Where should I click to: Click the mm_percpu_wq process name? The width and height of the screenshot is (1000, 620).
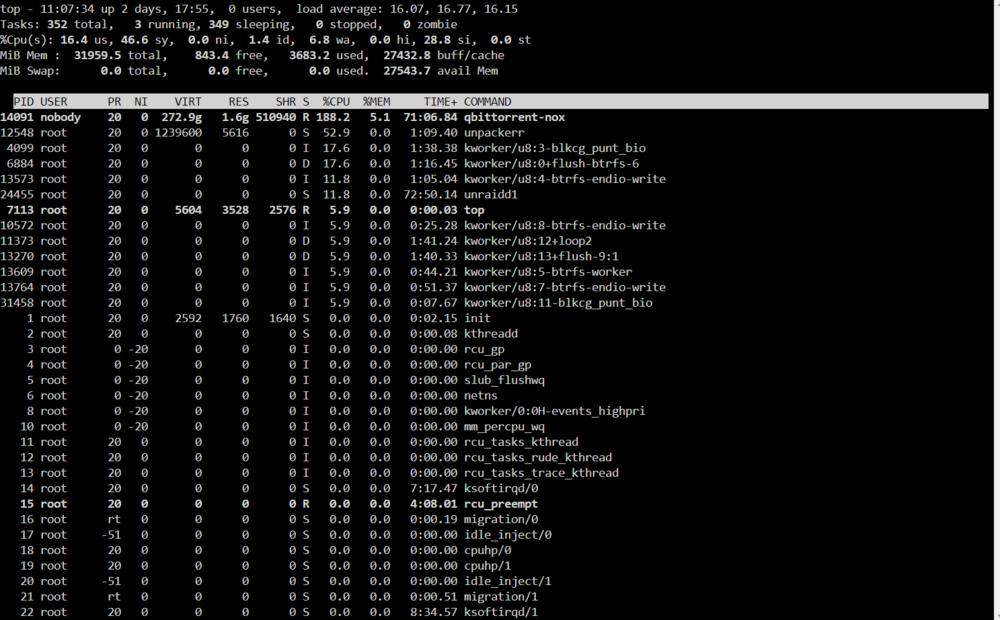click(504, 427)
